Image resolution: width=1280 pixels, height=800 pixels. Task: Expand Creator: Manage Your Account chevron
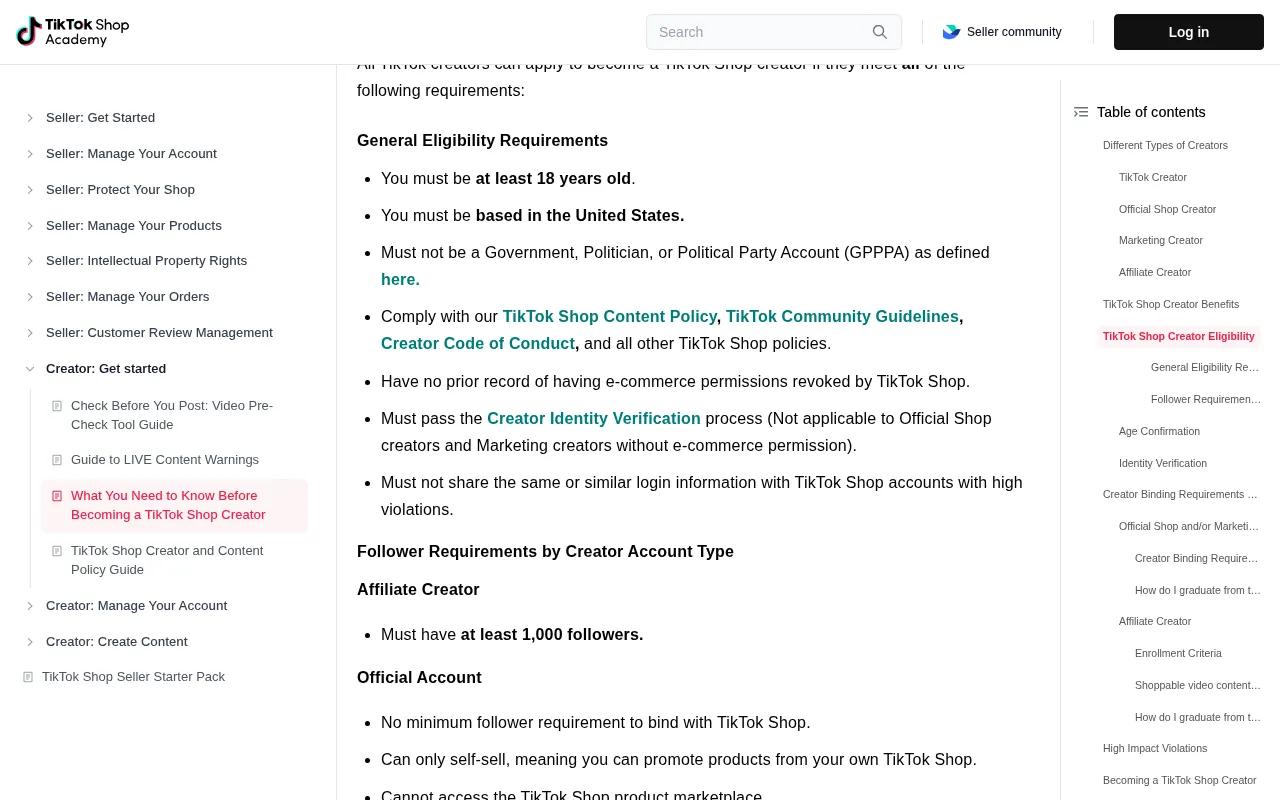pyautogui.click(x=30, y=606)
